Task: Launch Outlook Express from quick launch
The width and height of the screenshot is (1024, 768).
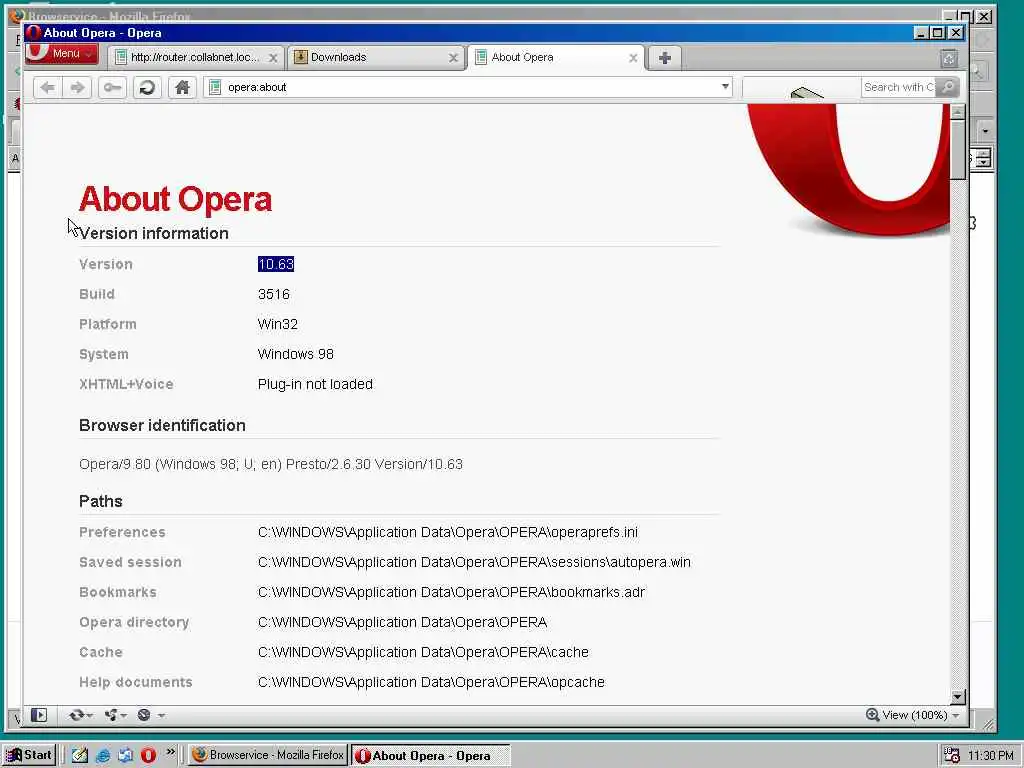Action: (125, 755)
